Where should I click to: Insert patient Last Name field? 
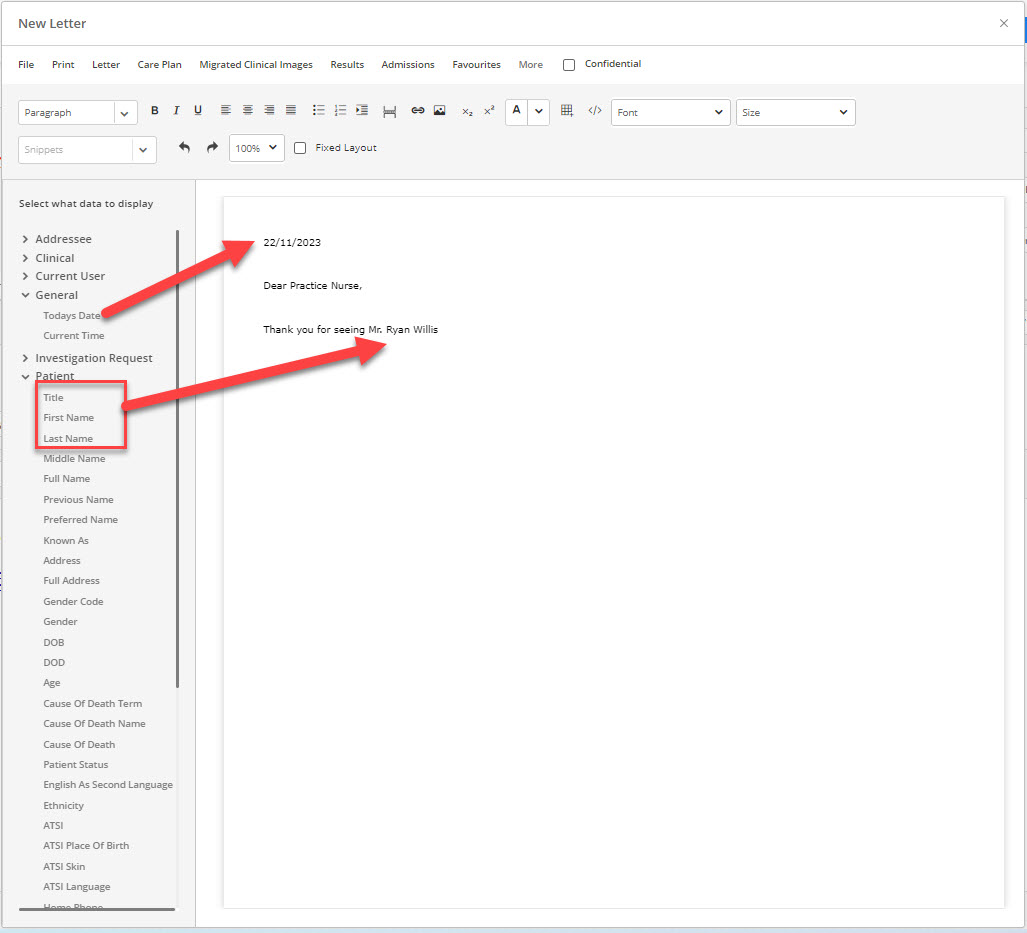click(x=68, y=439)
